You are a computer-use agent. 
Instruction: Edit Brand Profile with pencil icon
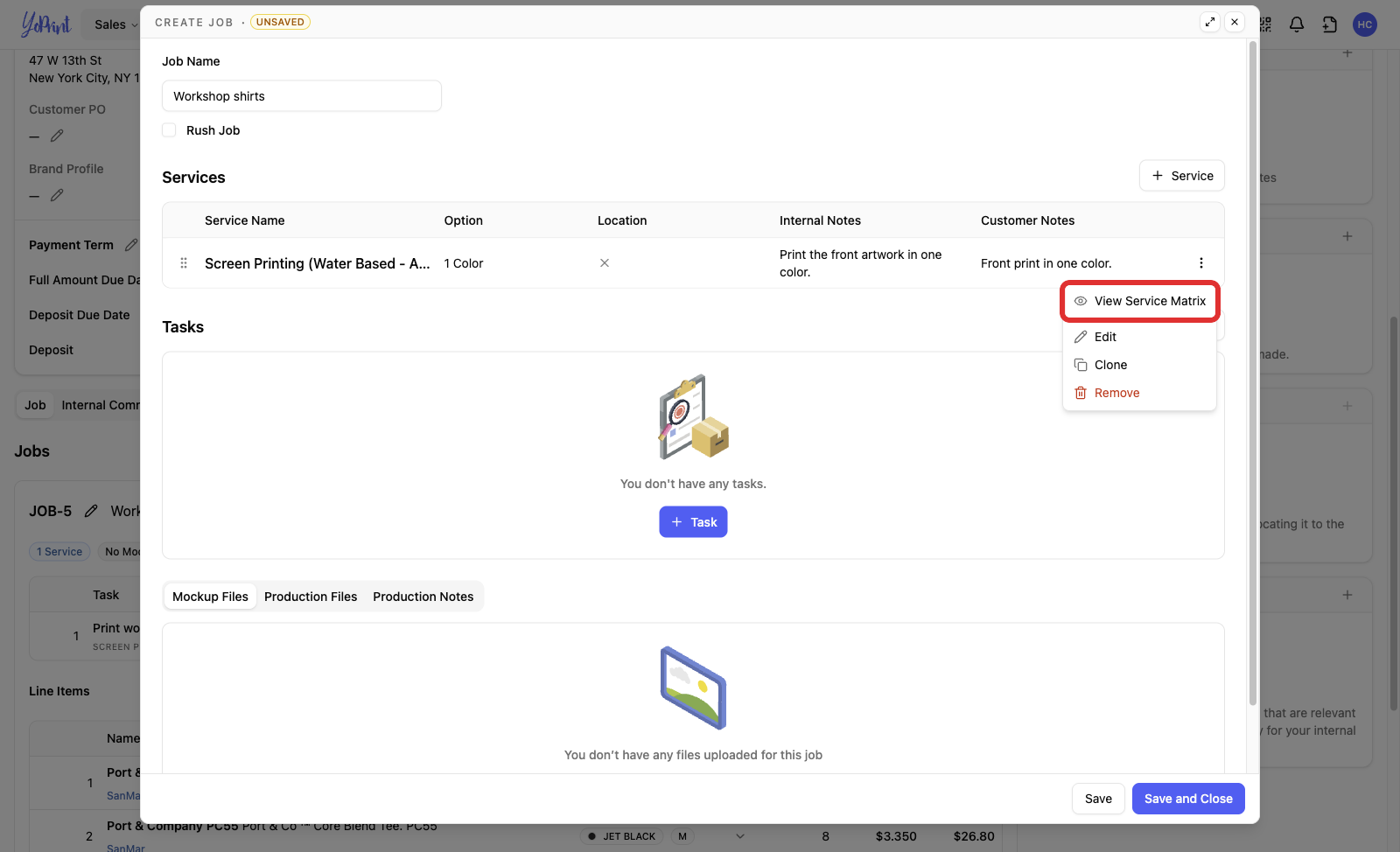(57, 195)
